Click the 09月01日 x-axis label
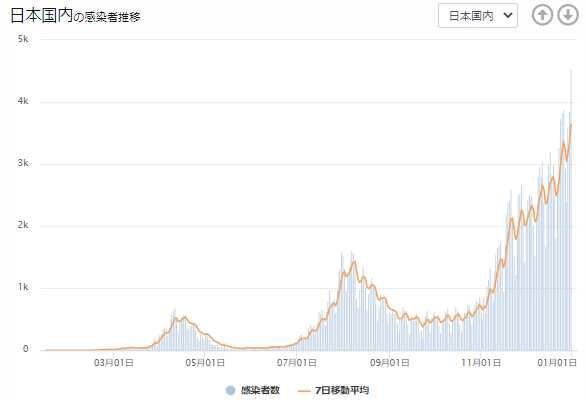Image resolution: width=586 pixels, height=400 pixels. tap(389, 362)
